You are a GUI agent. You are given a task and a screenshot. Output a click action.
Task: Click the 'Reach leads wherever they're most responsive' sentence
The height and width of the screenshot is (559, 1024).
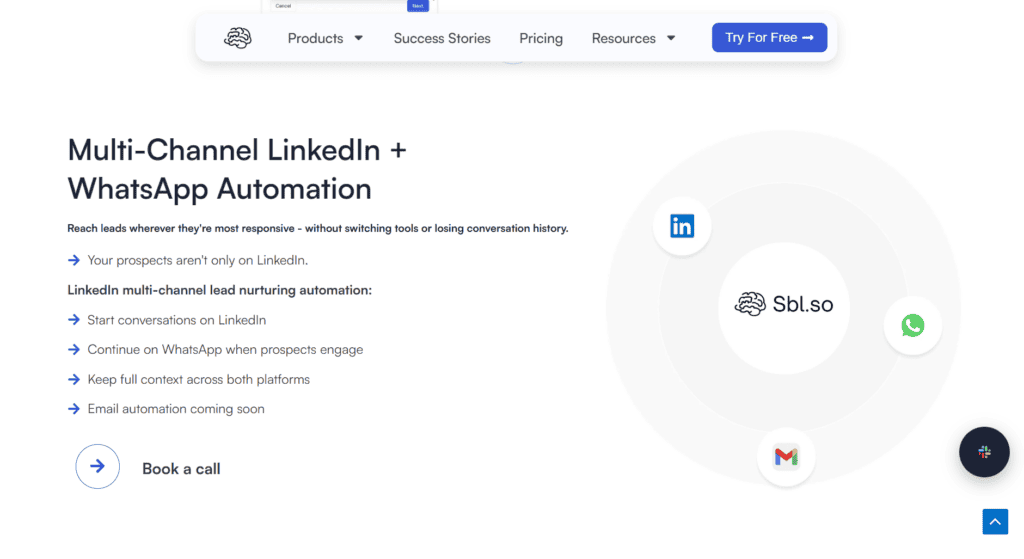[317, 229]
